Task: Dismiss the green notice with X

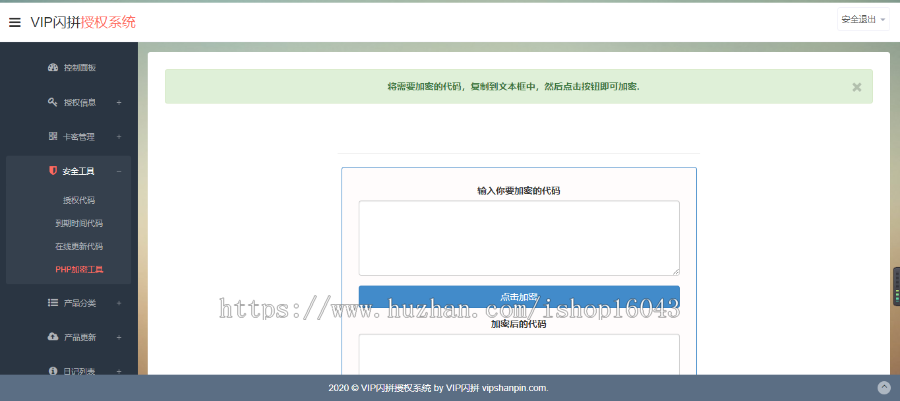Action: [x=856, y=87]
